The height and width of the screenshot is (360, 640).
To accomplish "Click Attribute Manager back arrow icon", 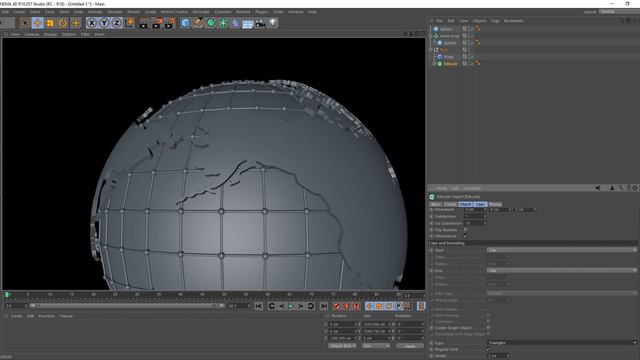I will 598,188.
